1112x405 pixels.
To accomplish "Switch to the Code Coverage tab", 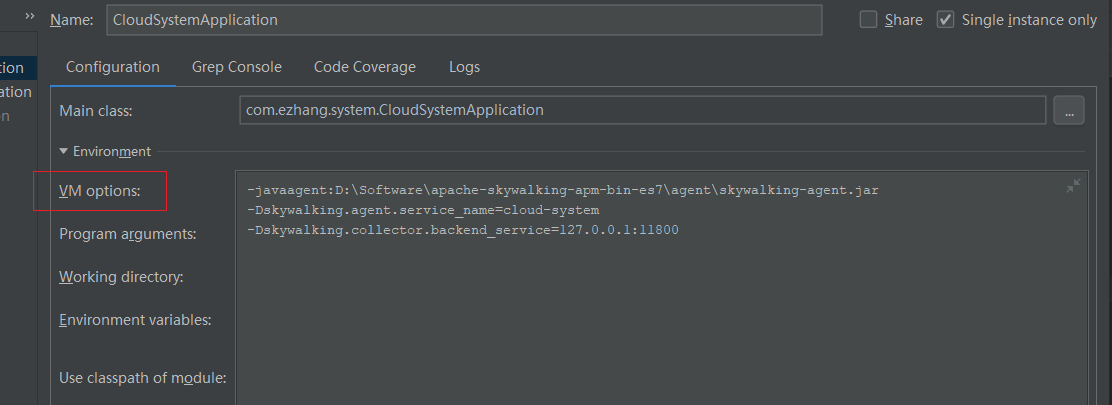I will pyautogui.click(x=365, y=67).
